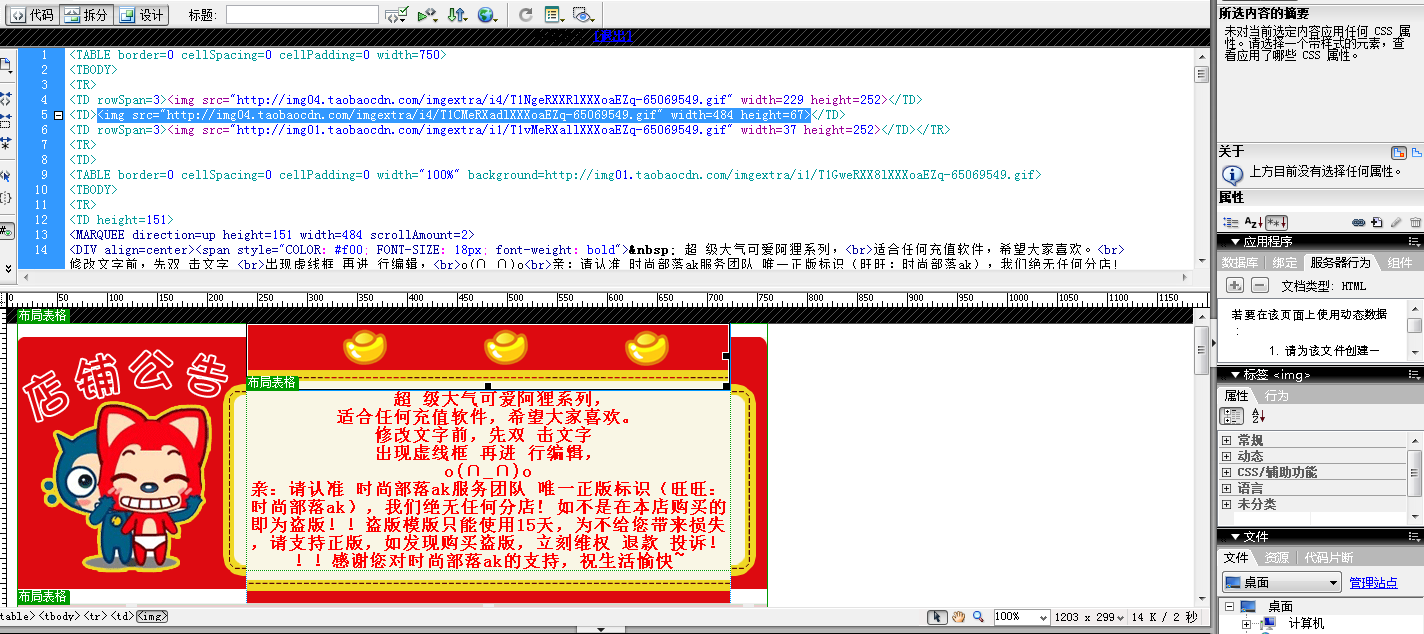The height and width of the screenshot is (634, 1424).
Task: Select the <tr> tag in the tag selector
Action: pos(95,617)
